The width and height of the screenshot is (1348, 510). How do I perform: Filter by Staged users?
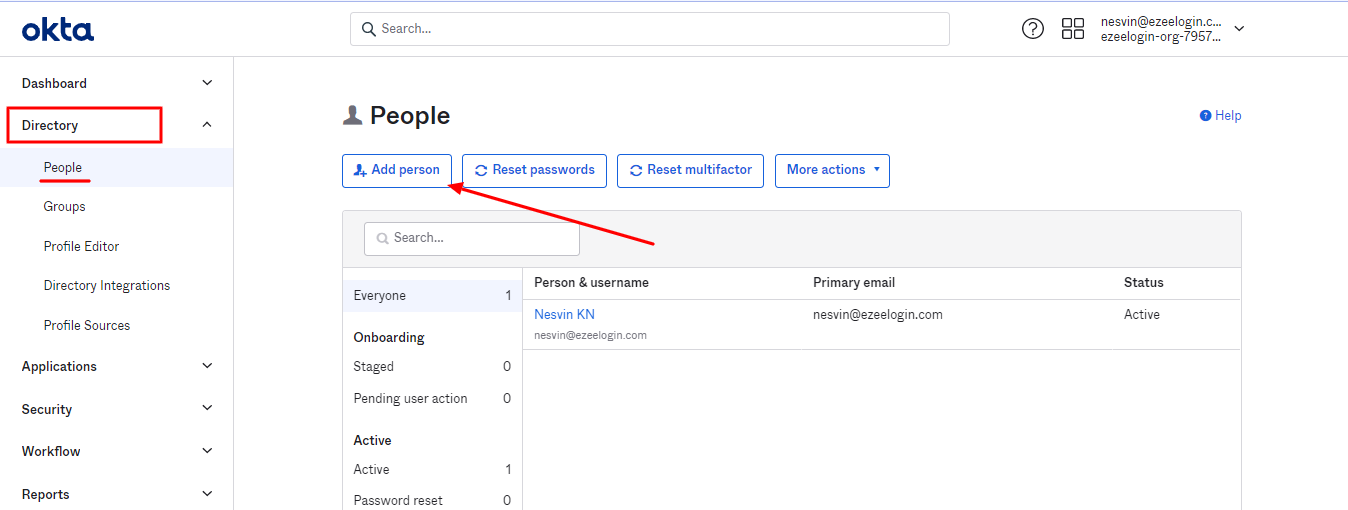pos(432,367)
